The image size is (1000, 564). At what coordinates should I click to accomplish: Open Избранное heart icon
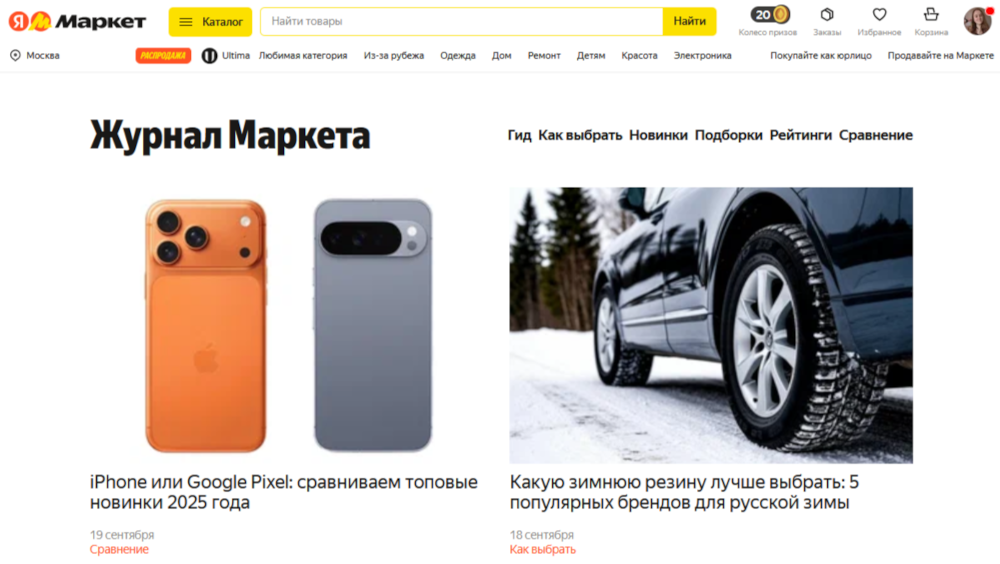[x=879, y=14]
